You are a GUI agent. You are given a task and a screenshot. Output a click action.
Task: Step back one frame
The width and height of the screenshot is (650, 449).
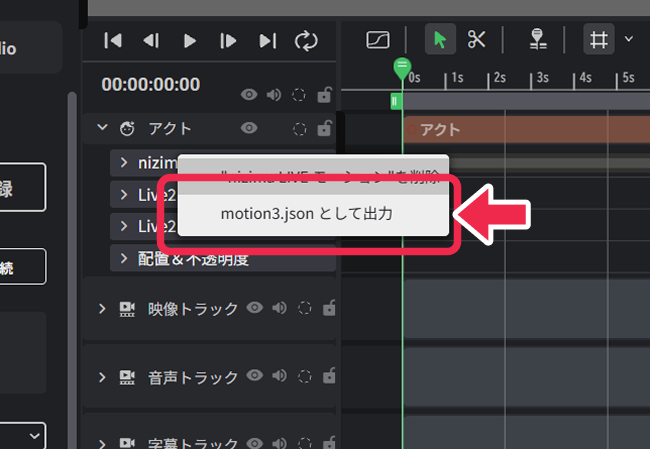[x=151, y=41]
